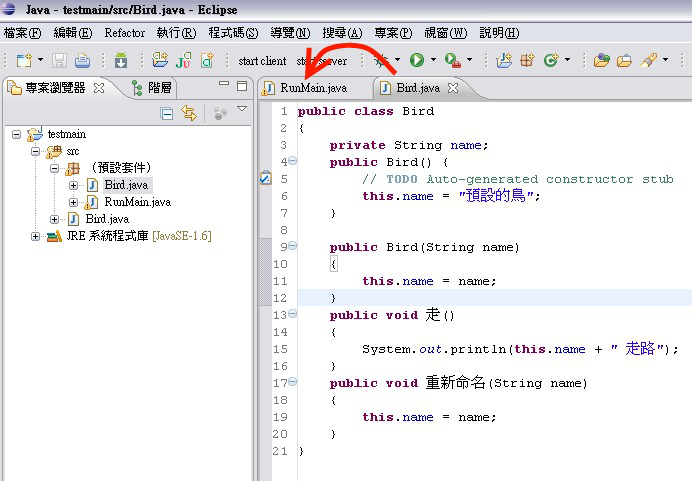Close the Bird.java editor tab
692x481 pixels.
tap(452, 88)
